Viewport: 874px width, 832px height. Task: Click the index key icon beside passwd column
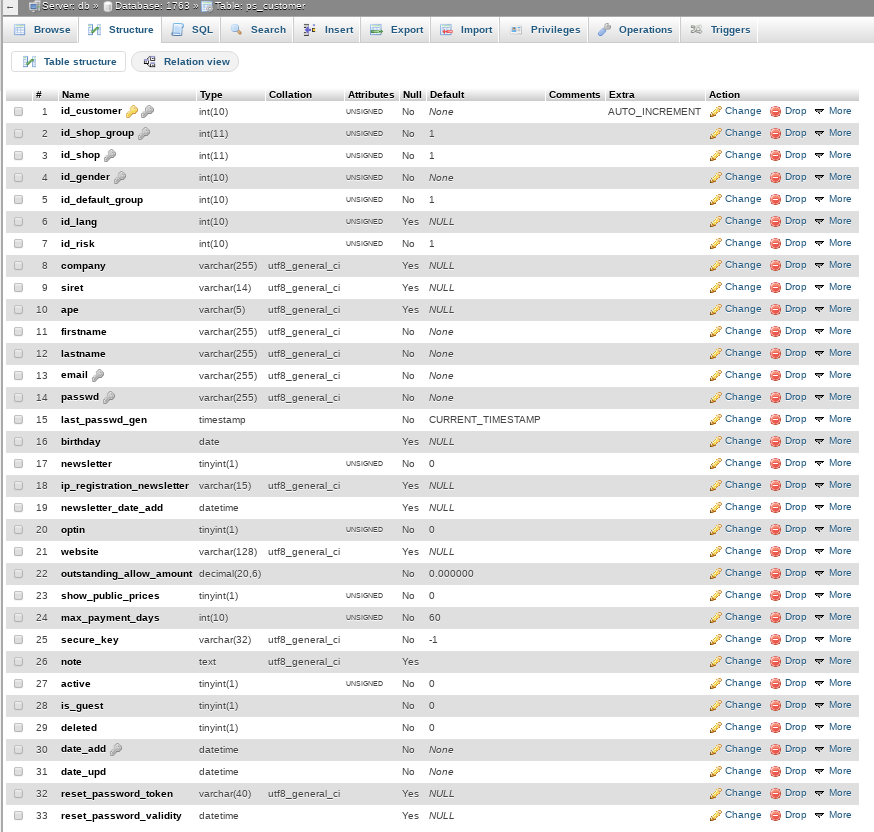click(109, 397)
